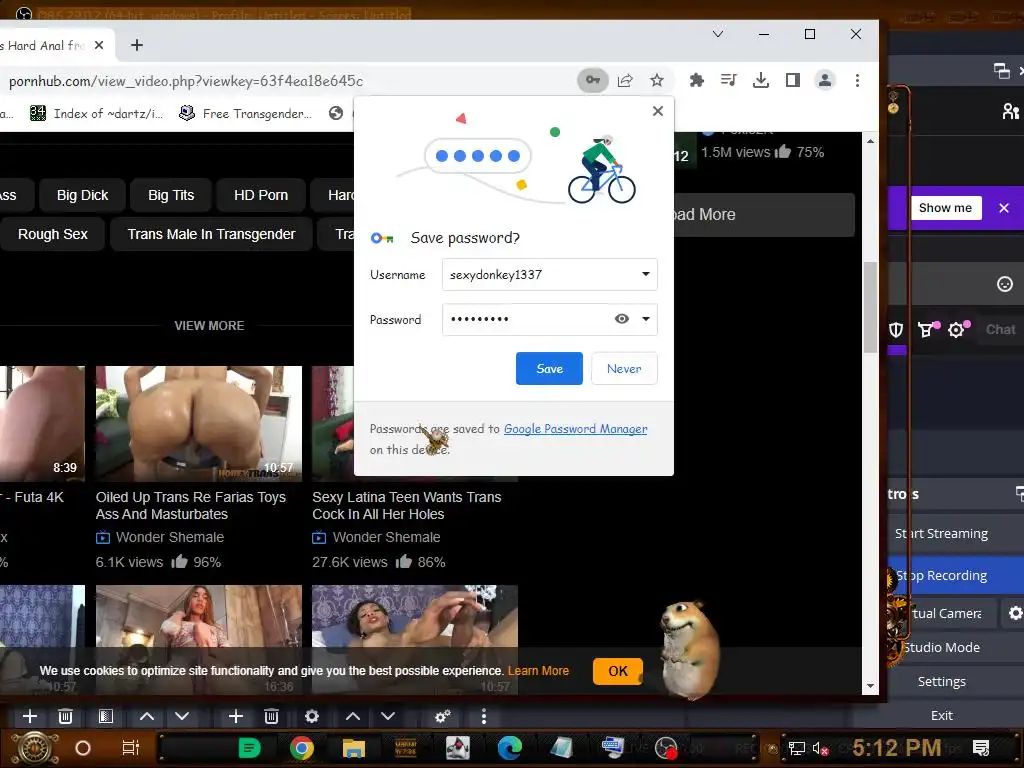Viewport: 1024px width, 768px height.
Task: Open Cortana search circle on taskbar
Action: [83, 748]
